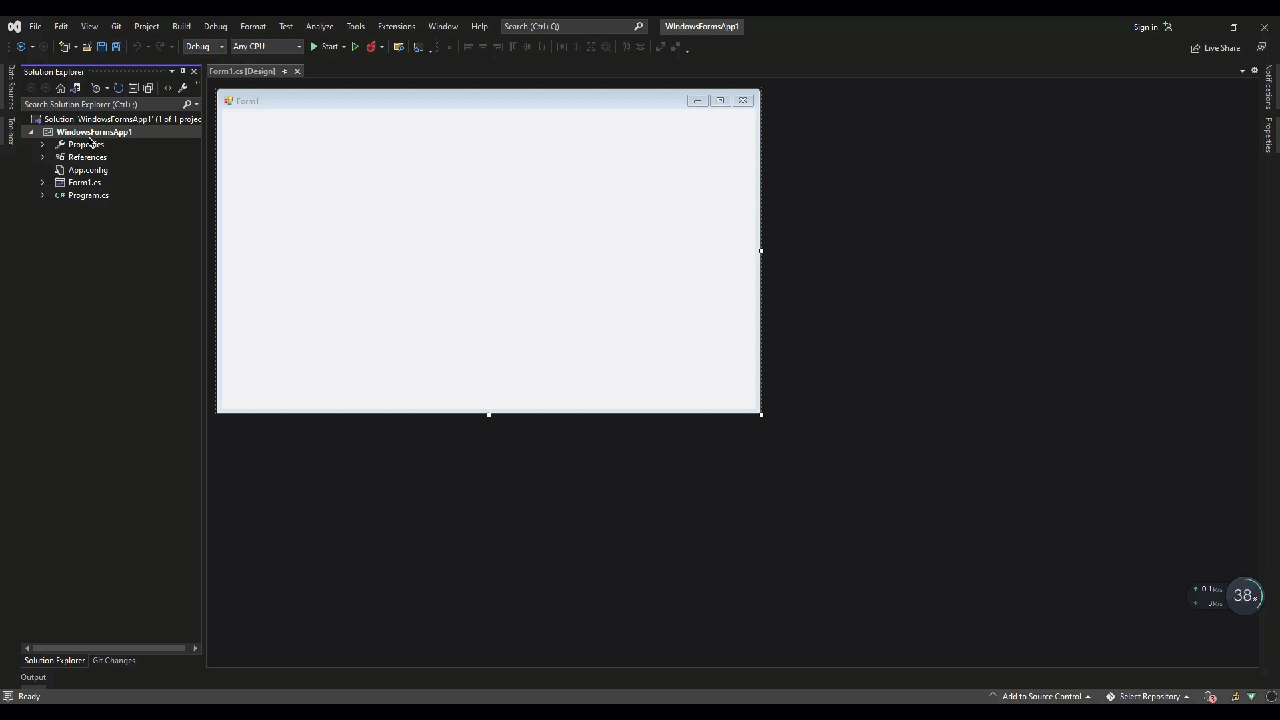
Task: Open the Build menu
Action: coord(181,26)
